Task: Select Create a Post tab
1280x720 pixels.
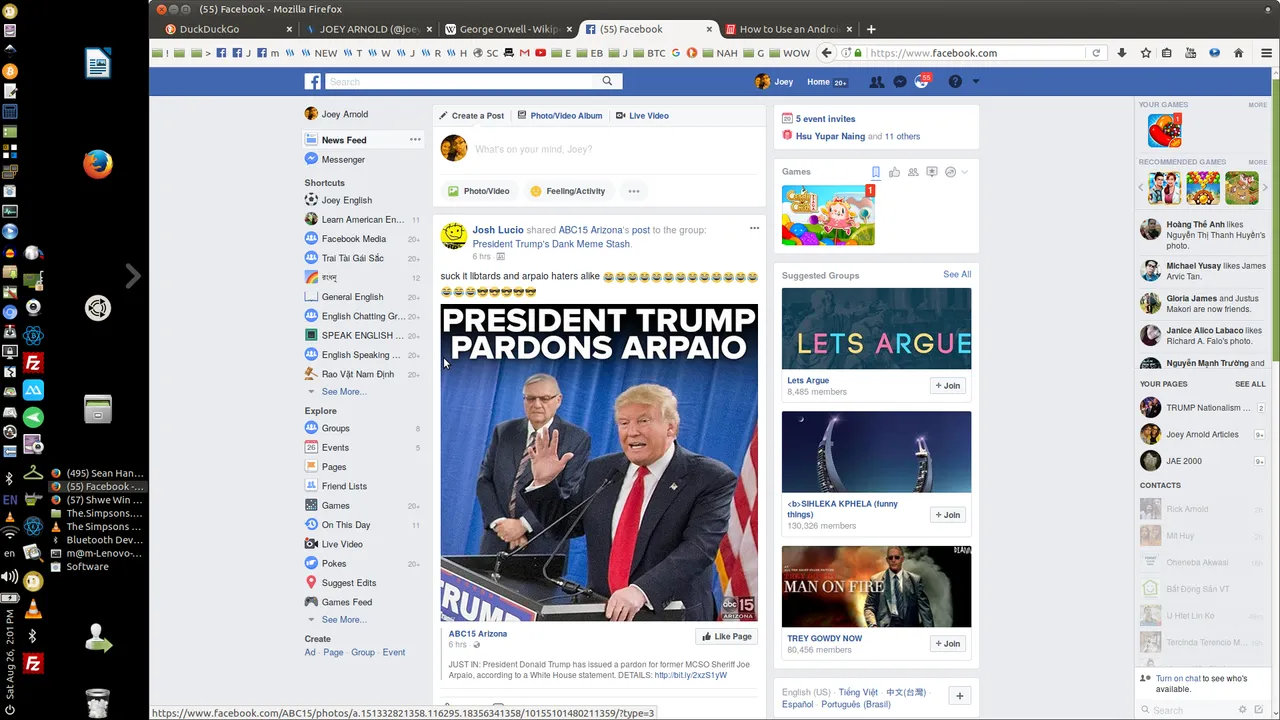Action: tap(471, 116)
